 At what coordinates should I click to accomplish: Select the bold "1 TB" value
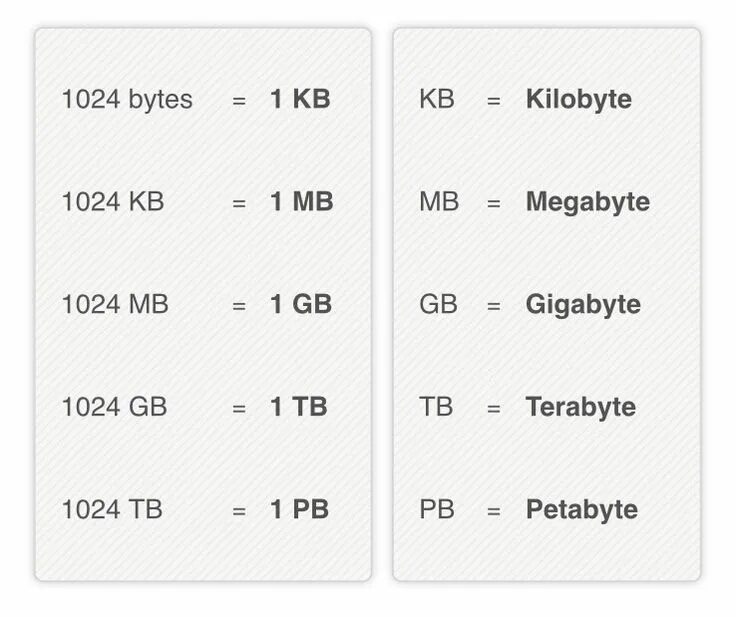pos(298,407)
